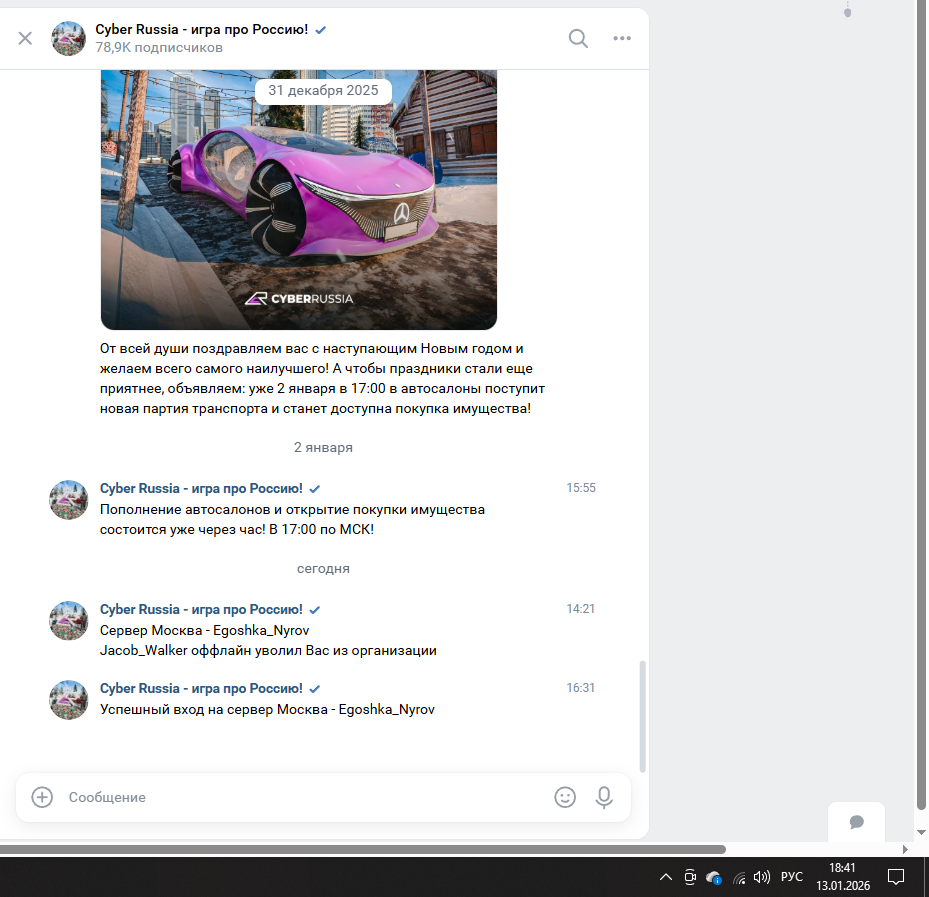Open the emoji picker smiley
This screenshot has height=897, width=929.
point(565,797)
